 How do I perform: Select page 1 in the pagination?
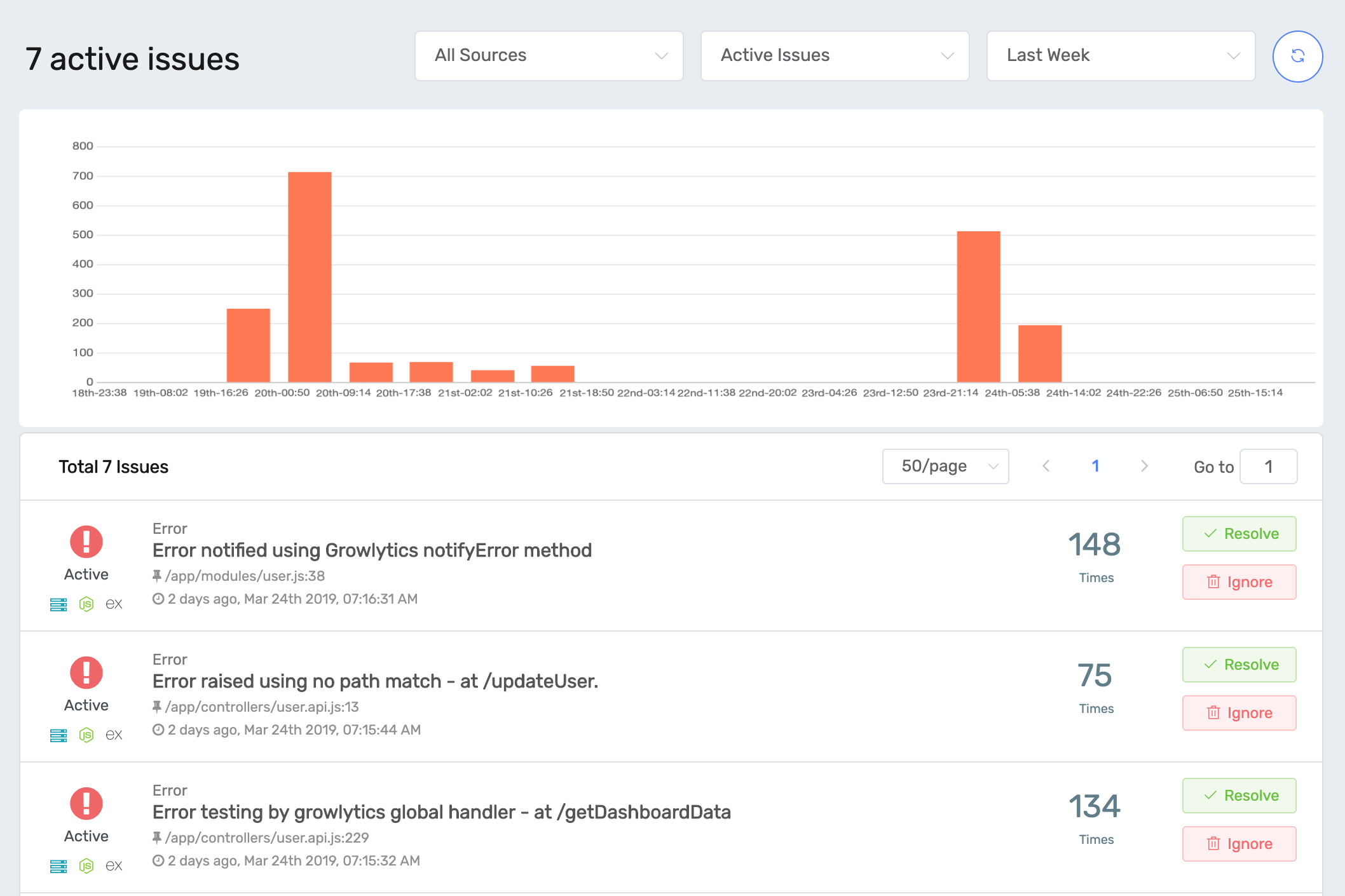point(1095,466)
